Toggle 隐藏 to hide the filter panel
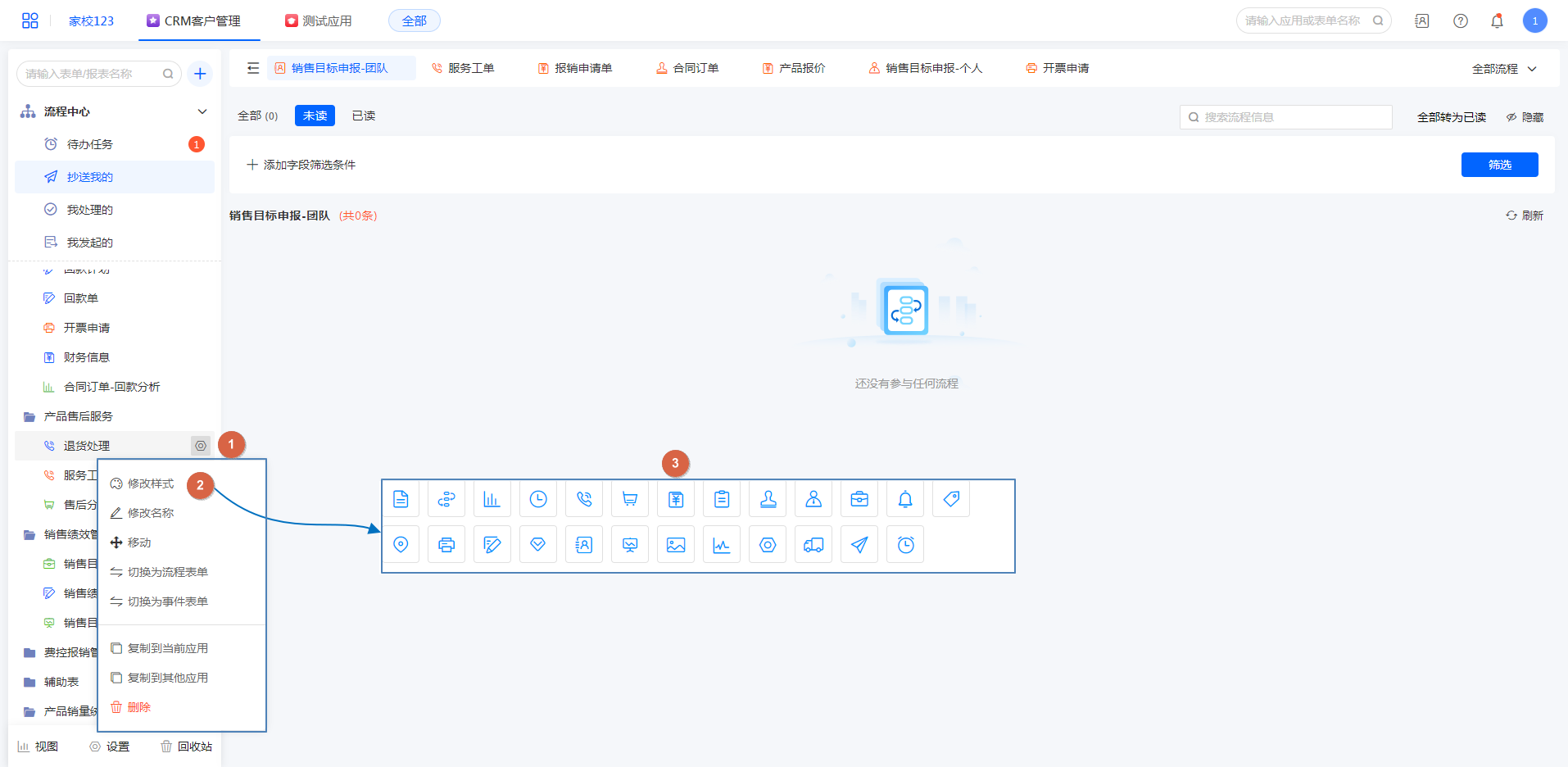The height and width of the screenshot is (767, 1568). (1525, 117)
